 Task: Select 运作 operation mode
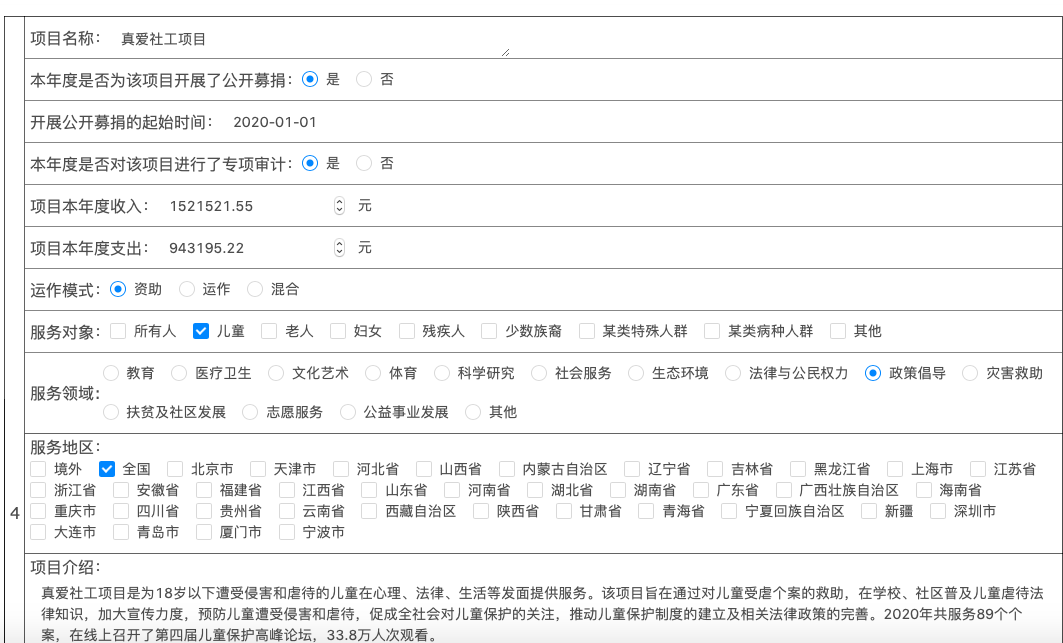click(186, 289)
